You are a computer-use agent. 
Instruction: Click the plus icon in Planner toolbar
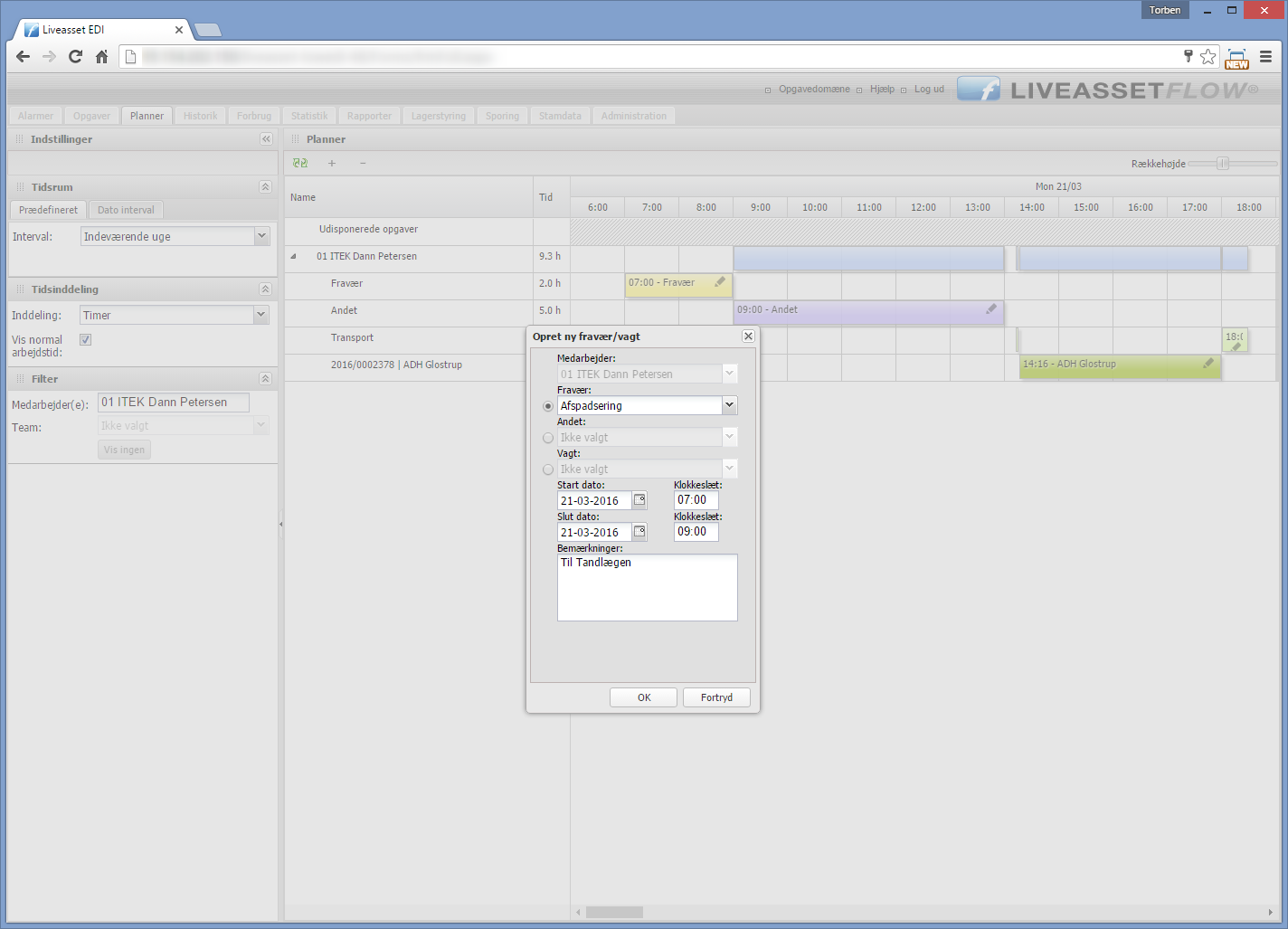click(x=332, y=164)
